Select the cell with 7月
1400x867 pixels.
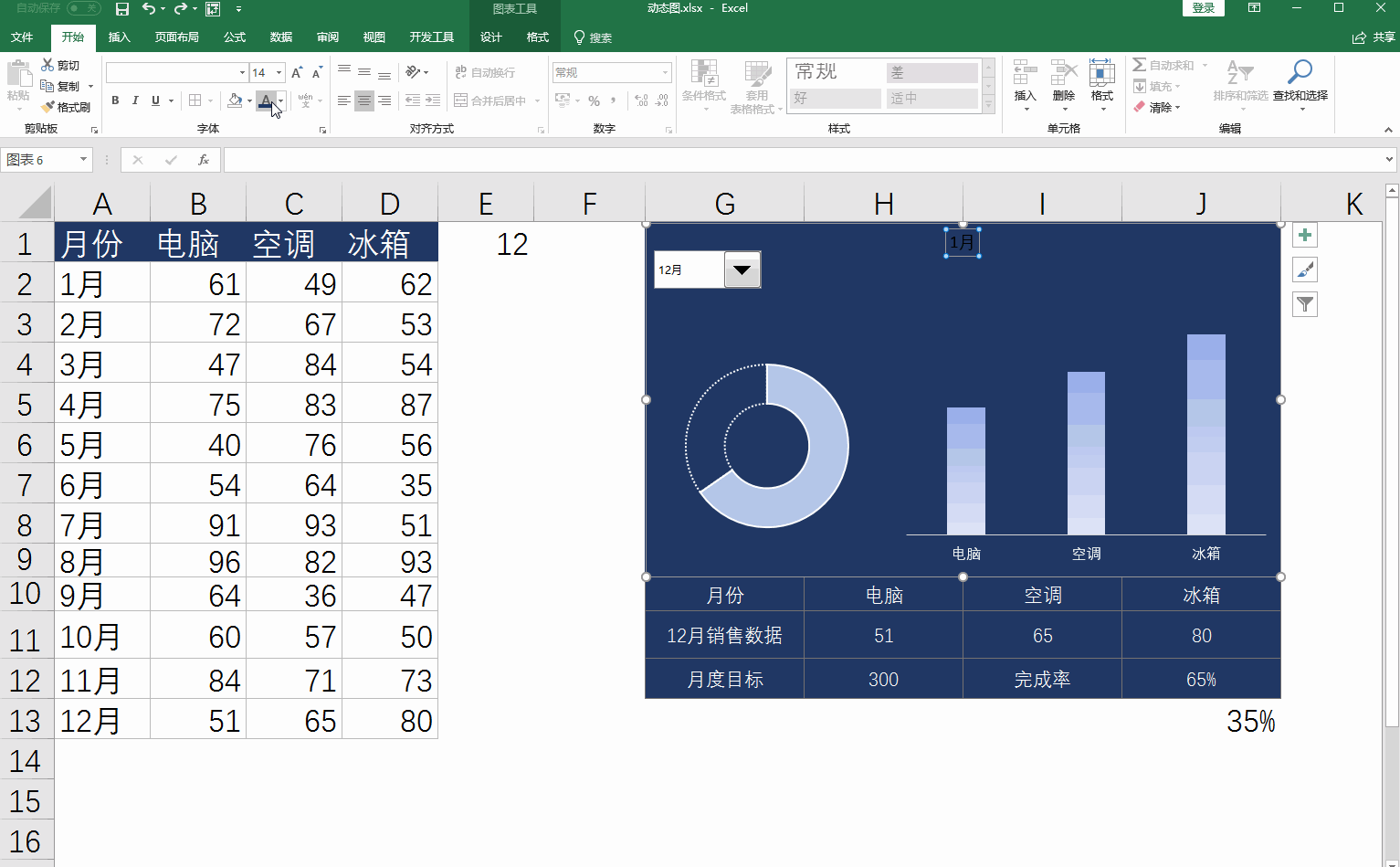[102, 525]
